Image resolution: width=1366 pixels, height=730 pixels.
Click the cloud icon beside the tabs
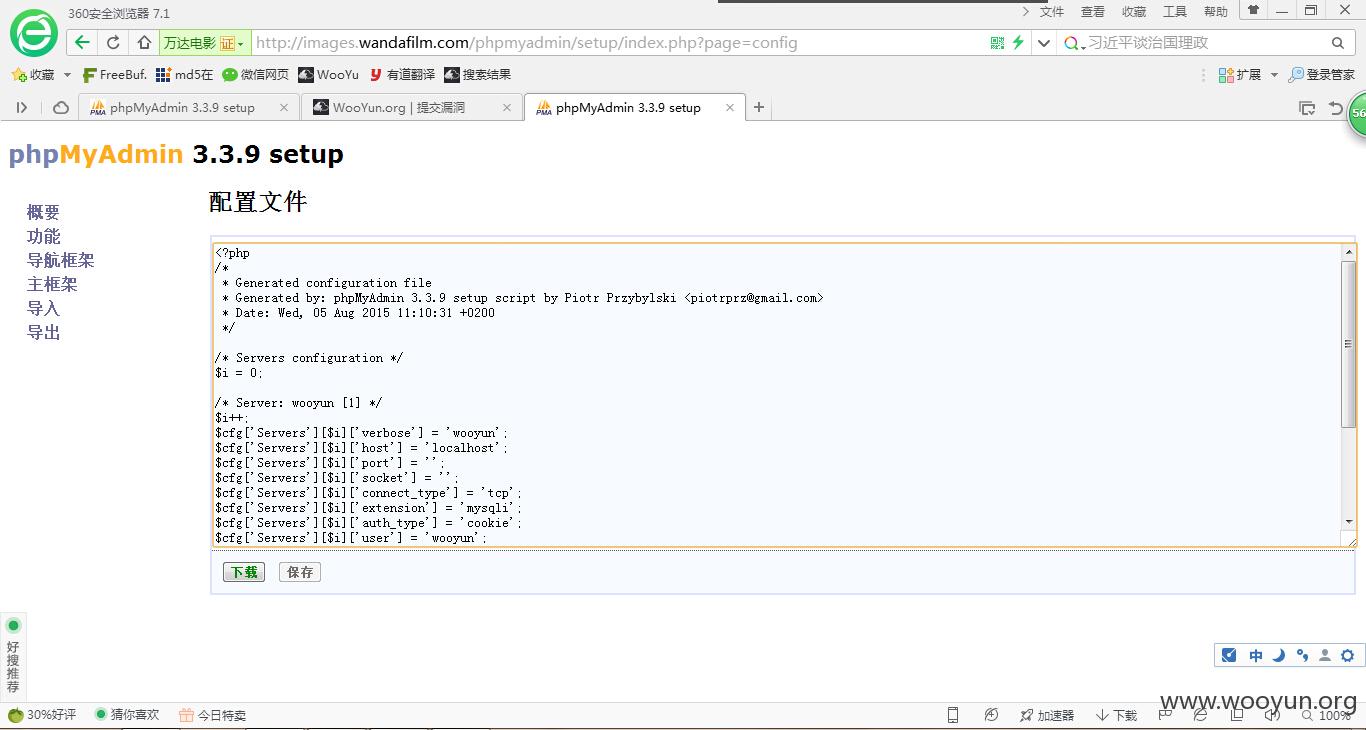[61, 108]
